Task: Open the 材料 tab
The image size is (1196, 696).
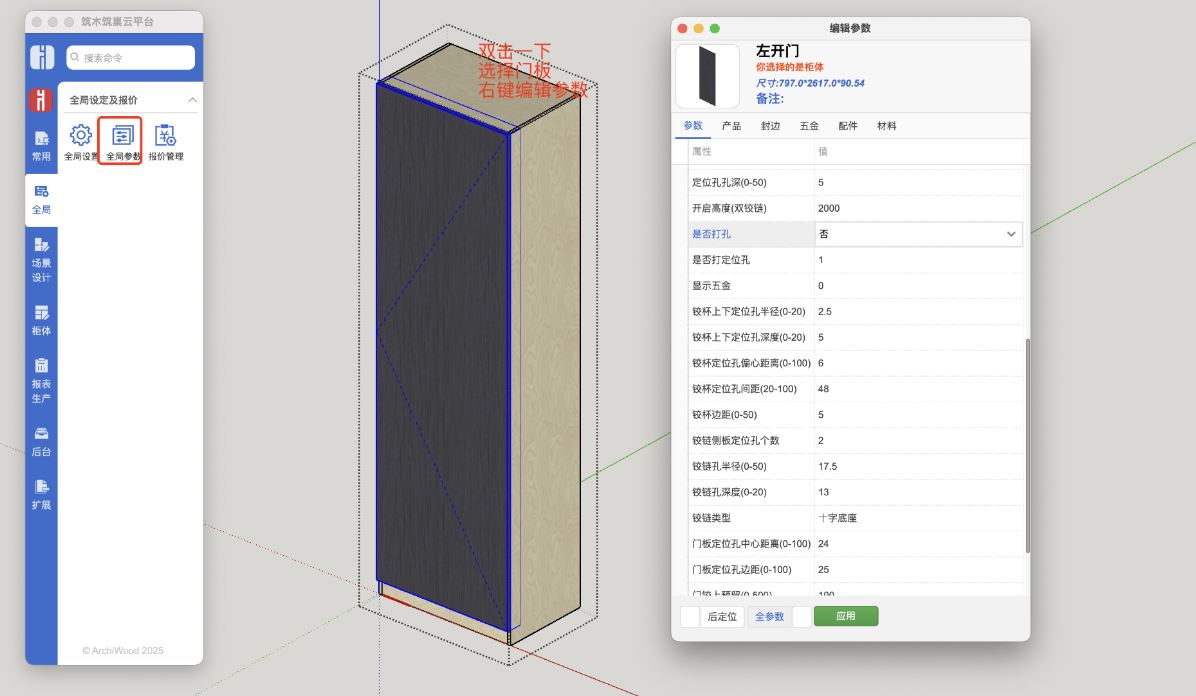Action: [x=886, y=126]
